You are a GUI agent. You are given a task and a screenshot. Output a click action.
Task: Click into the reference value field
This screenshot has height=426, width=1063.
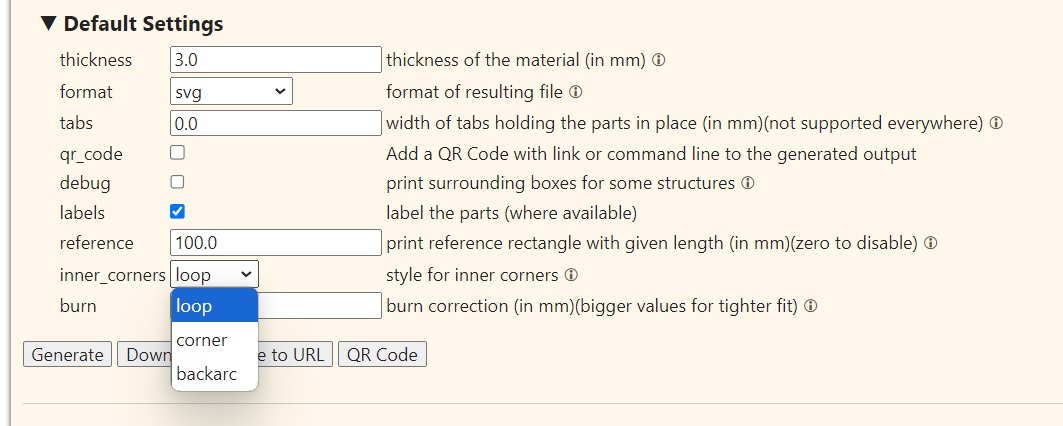[x=276, y=243]
